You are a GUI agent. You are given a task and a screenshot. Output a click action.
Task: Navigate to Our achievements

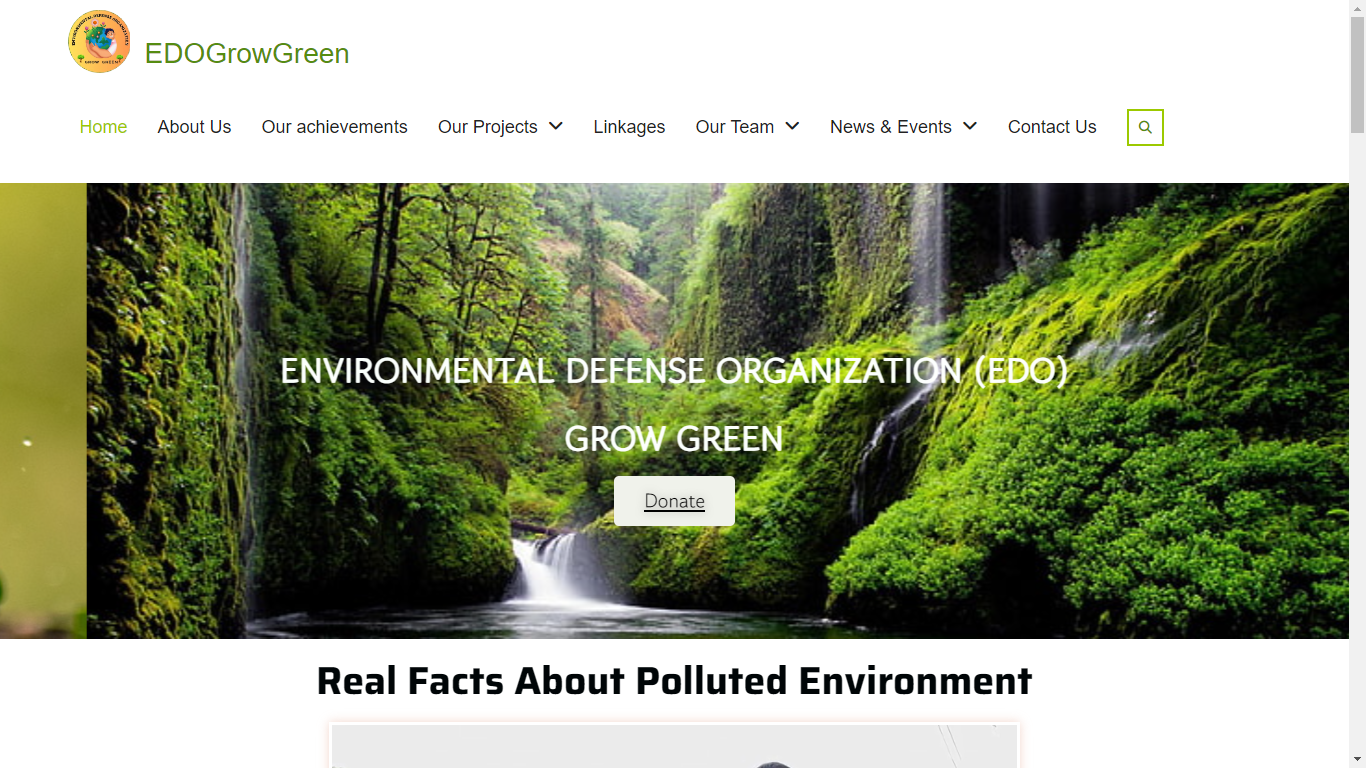click(334, 127)
